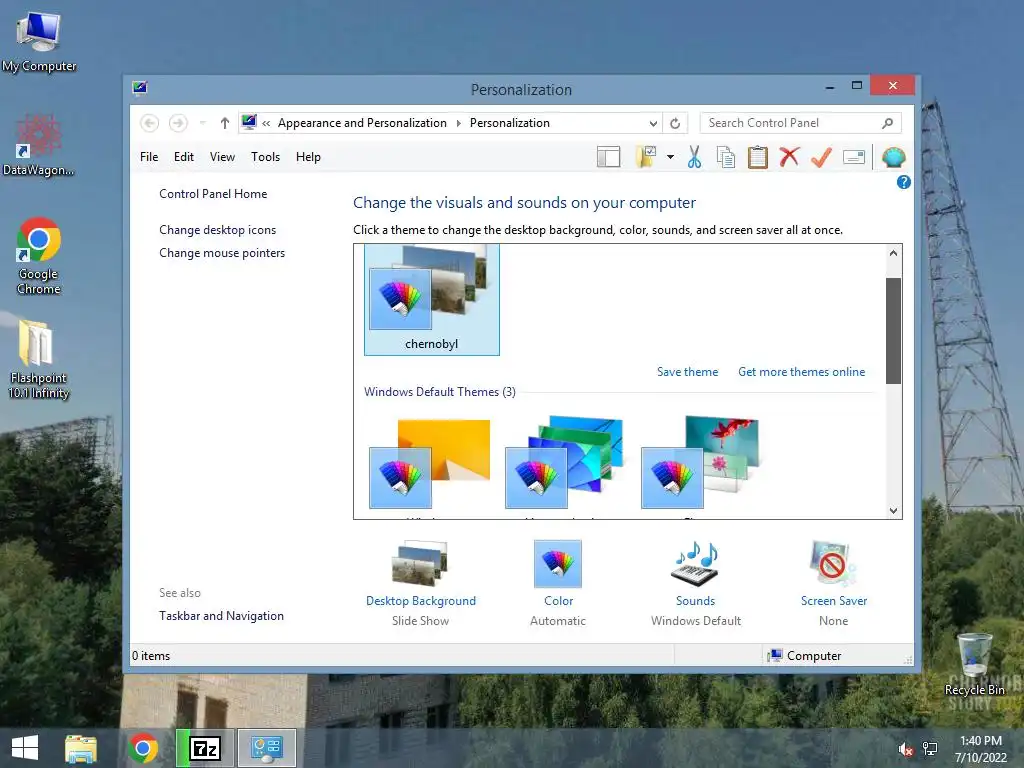The image size is (1024, 768).
Task: Select the Flowers default theme
Action: [700, 463]
